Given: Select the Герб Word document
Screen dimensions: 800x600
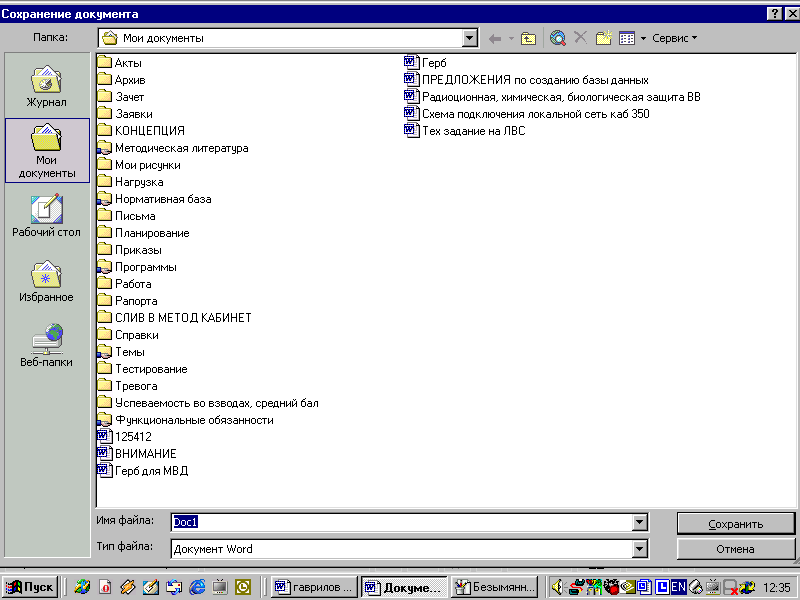Looking at the screenshot, I should (x=426, y=63).
